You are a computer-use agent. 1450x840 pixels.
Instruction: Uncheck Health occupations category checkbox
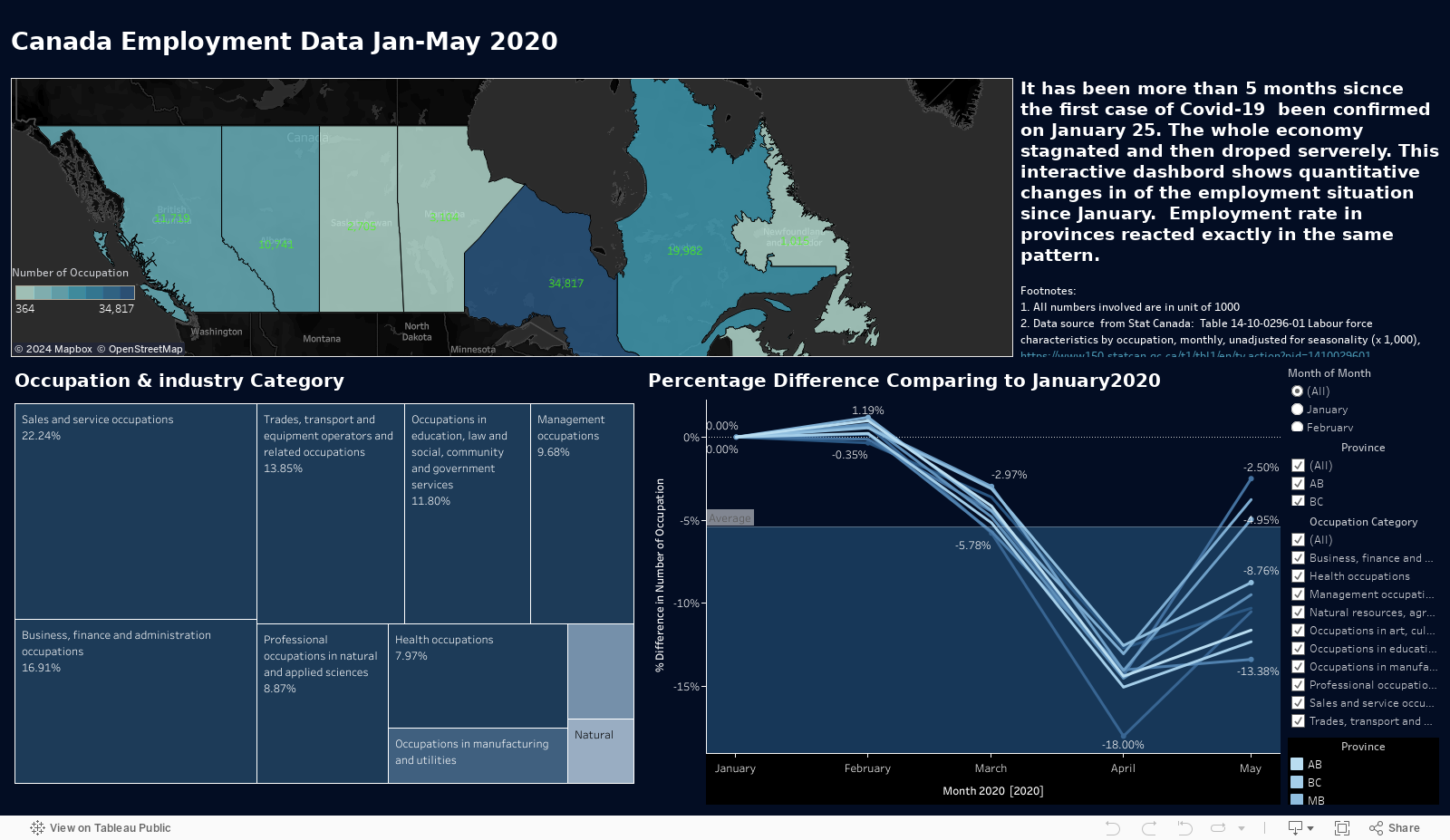click(x=1298, y=576)
